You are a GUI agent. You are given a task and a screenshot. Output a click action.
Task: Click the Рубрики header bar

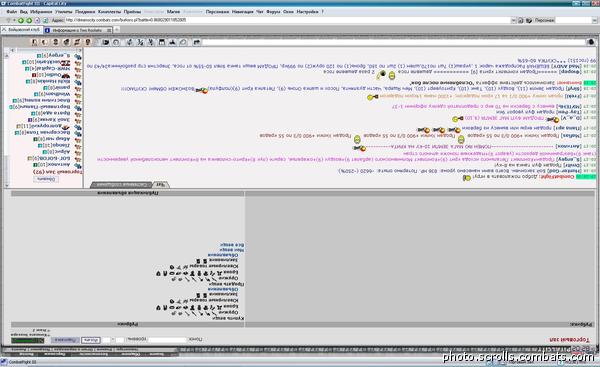(x=127, y=325)
